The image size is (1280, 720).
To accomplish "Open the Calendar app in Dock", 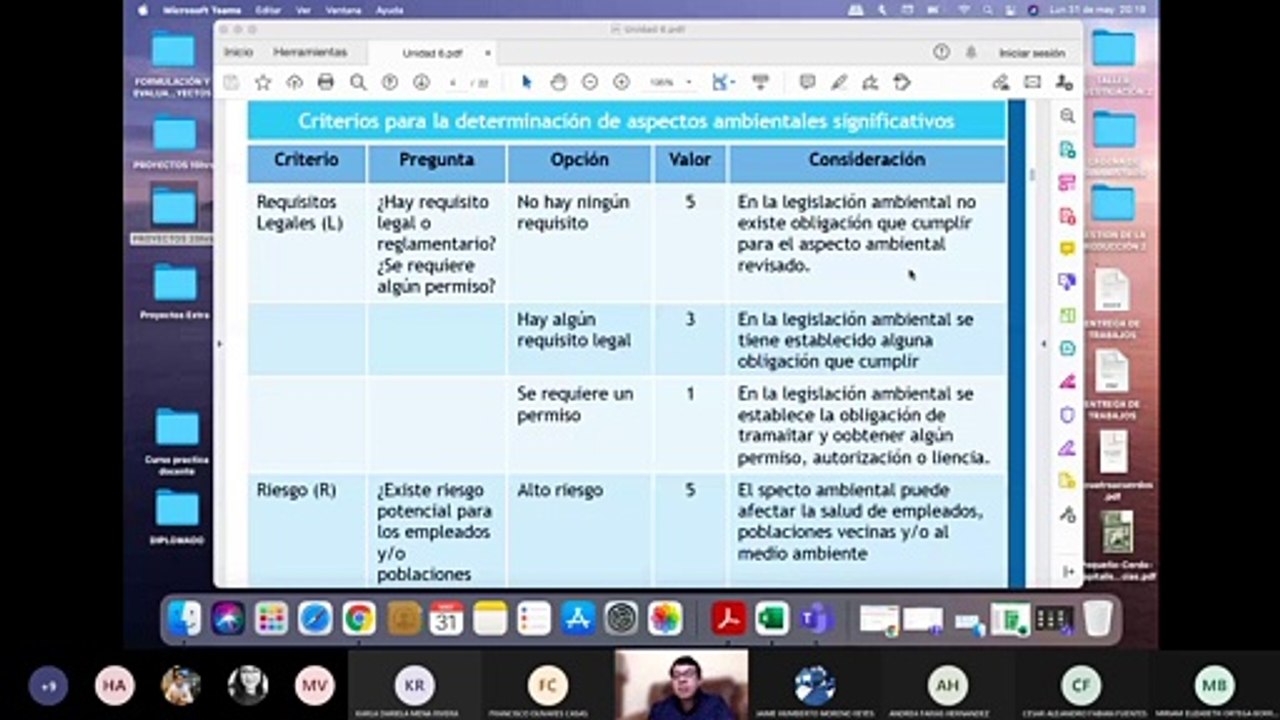I will [x=446, y=619].
